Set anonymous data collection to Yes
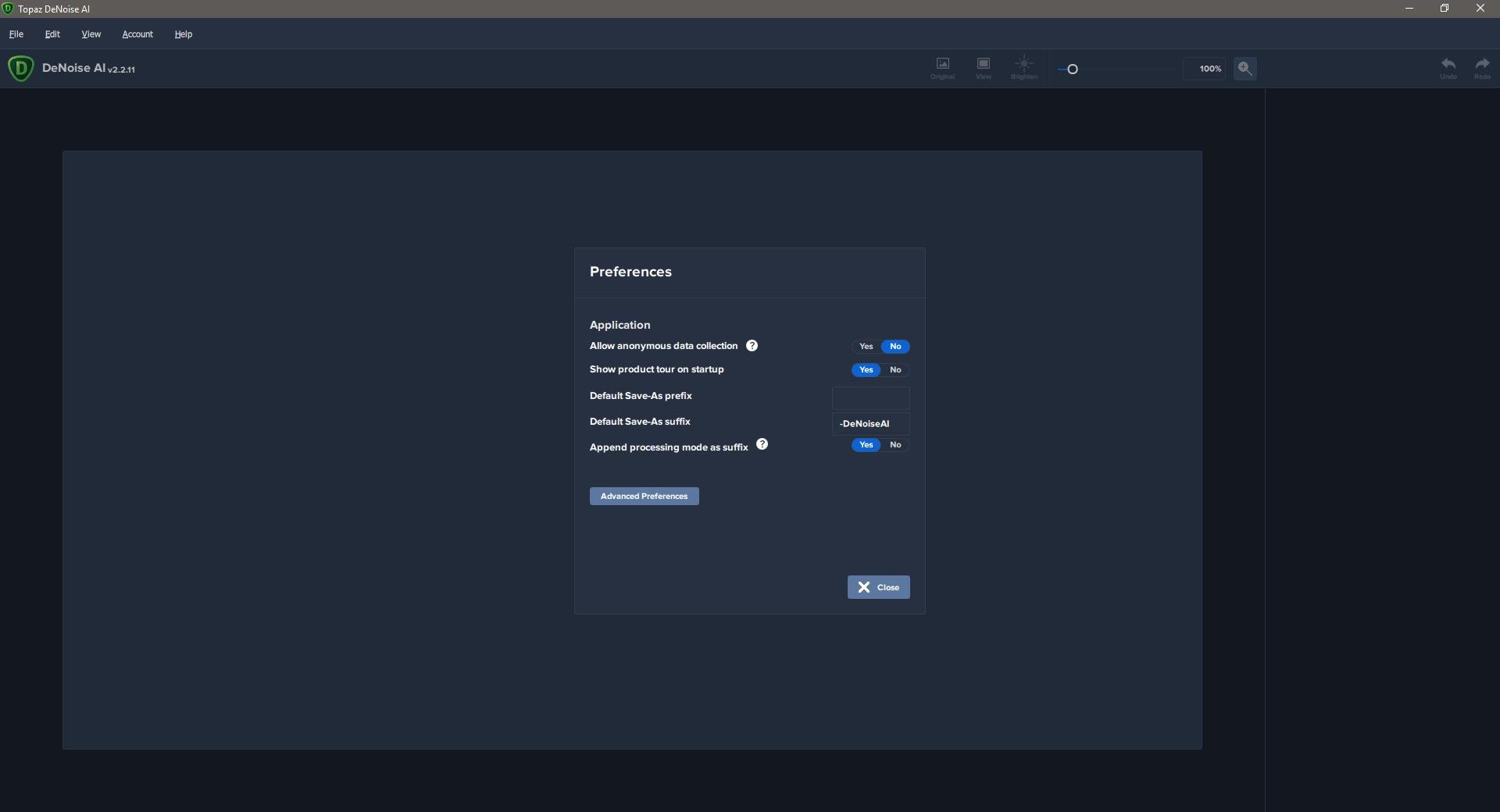Image resolution: width=1500 pixels, height=812 pixels. tap(866, 347)
